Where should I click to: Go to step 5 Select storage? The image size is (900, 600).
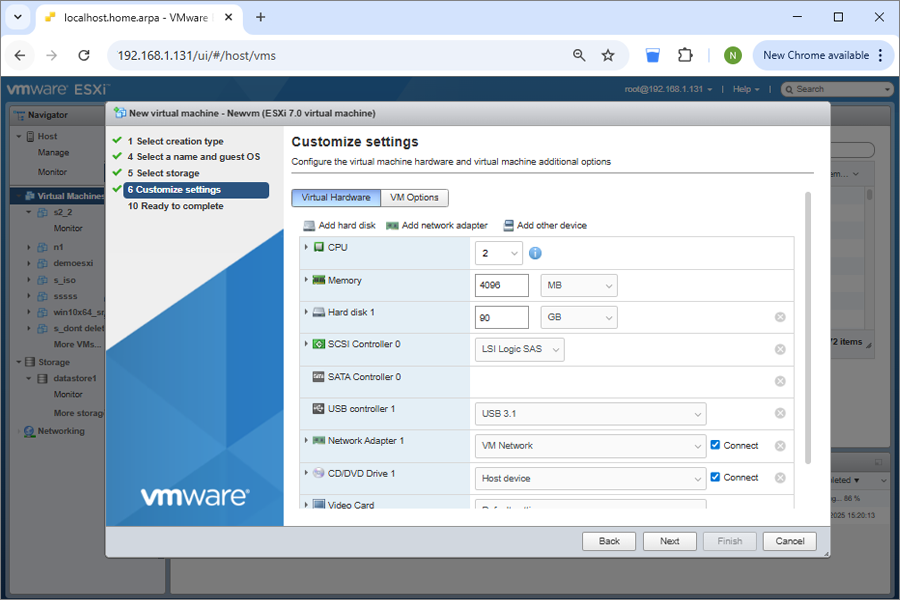point(164,173)
